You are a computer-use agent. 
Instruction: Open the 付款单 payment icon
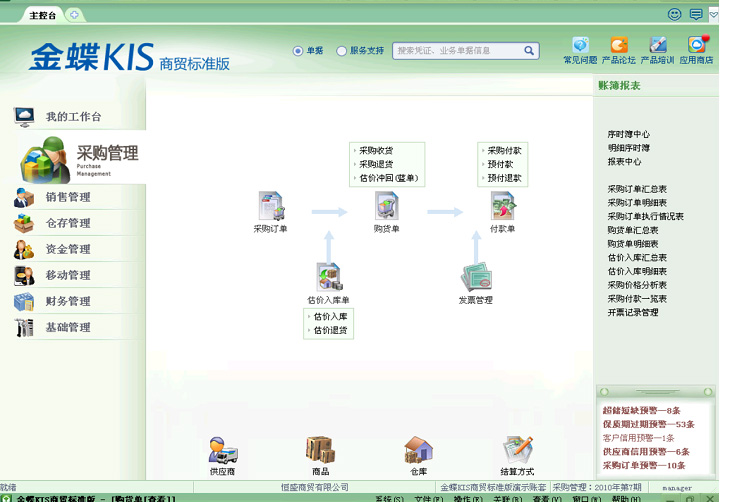[x=503, y=206]
